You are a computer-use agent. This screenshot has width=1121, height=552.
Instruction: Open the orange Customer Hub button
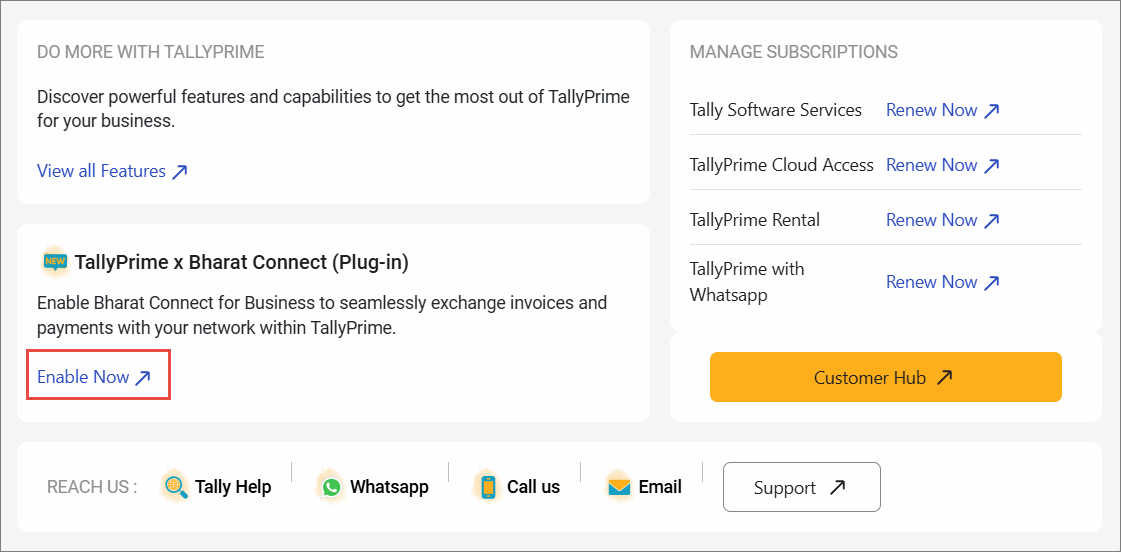point(885,377)
